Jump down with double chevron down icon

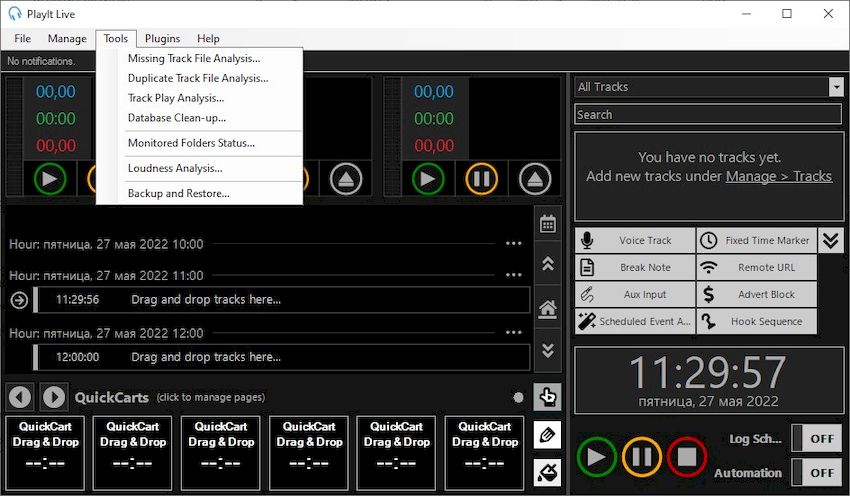(548, 350)
